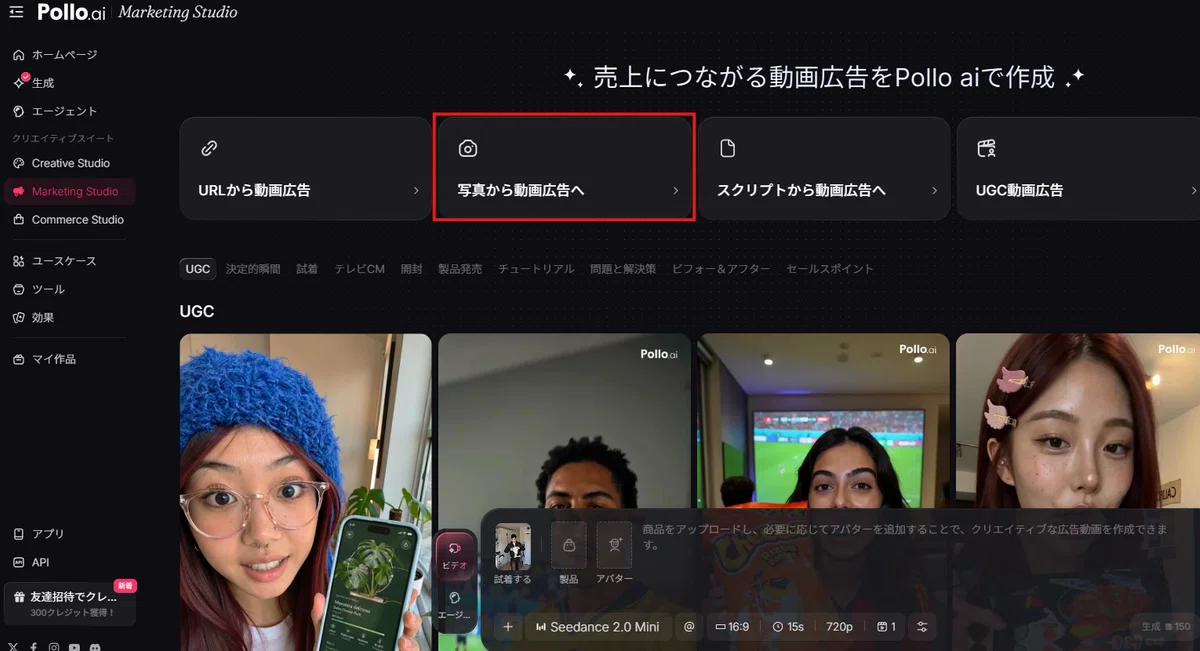Click the 生成 150 generate button
Image resolution: width=1200 pixels, height=651 pixels.
[x=1166, y=627]
